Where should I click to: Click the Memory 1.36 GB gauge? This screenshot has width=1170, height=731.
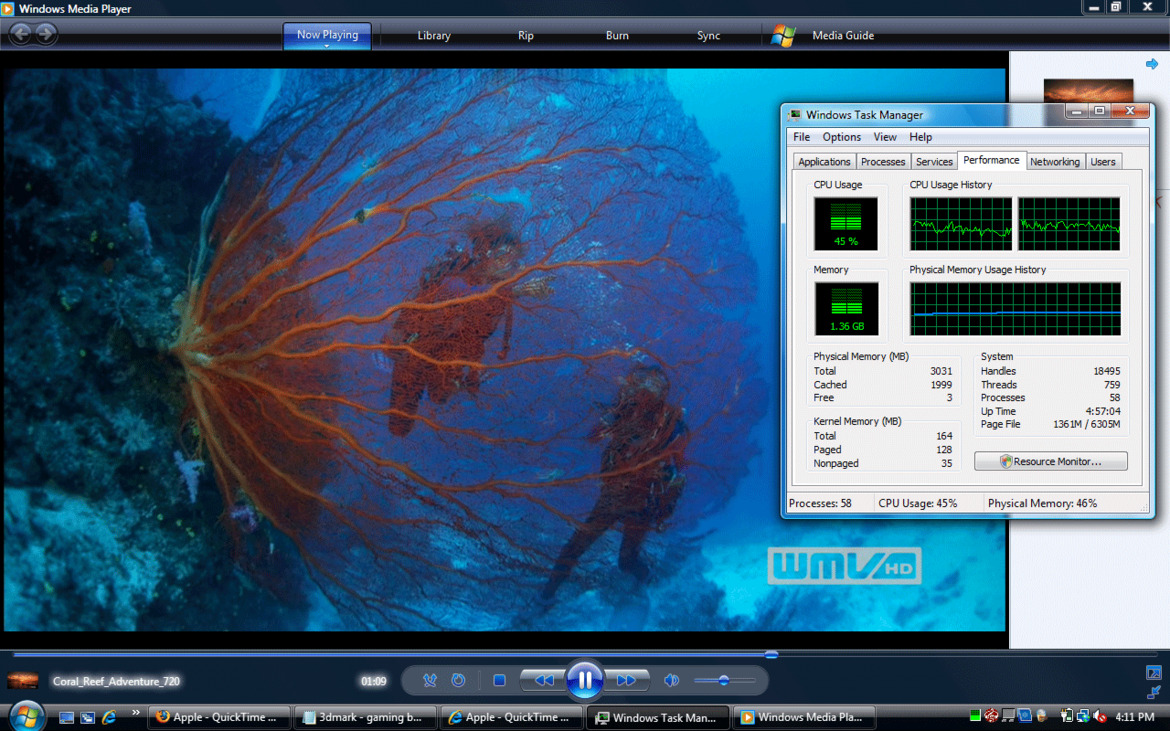click(846, 309)
